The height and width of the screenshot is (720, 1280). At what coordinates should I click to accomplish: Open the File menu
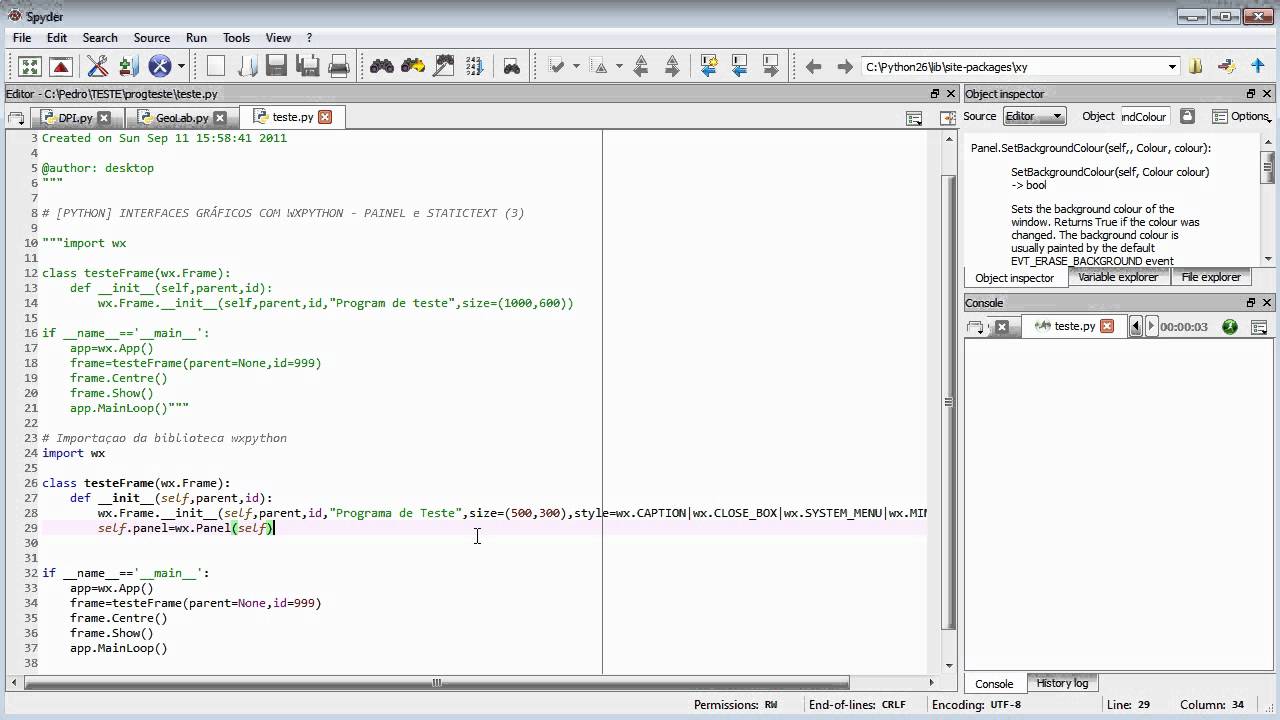[x=22, y=38]
